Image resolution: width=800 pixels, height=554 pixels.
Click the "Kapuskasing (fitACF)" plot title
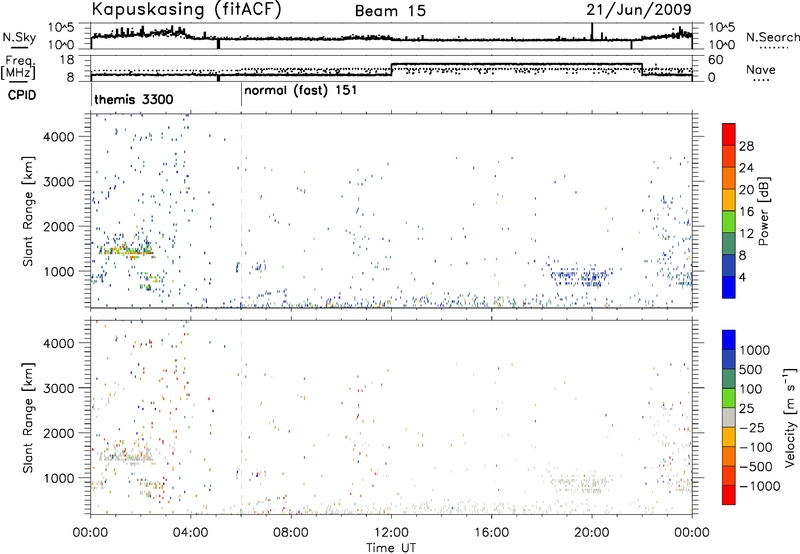click(x=186, y=10)
